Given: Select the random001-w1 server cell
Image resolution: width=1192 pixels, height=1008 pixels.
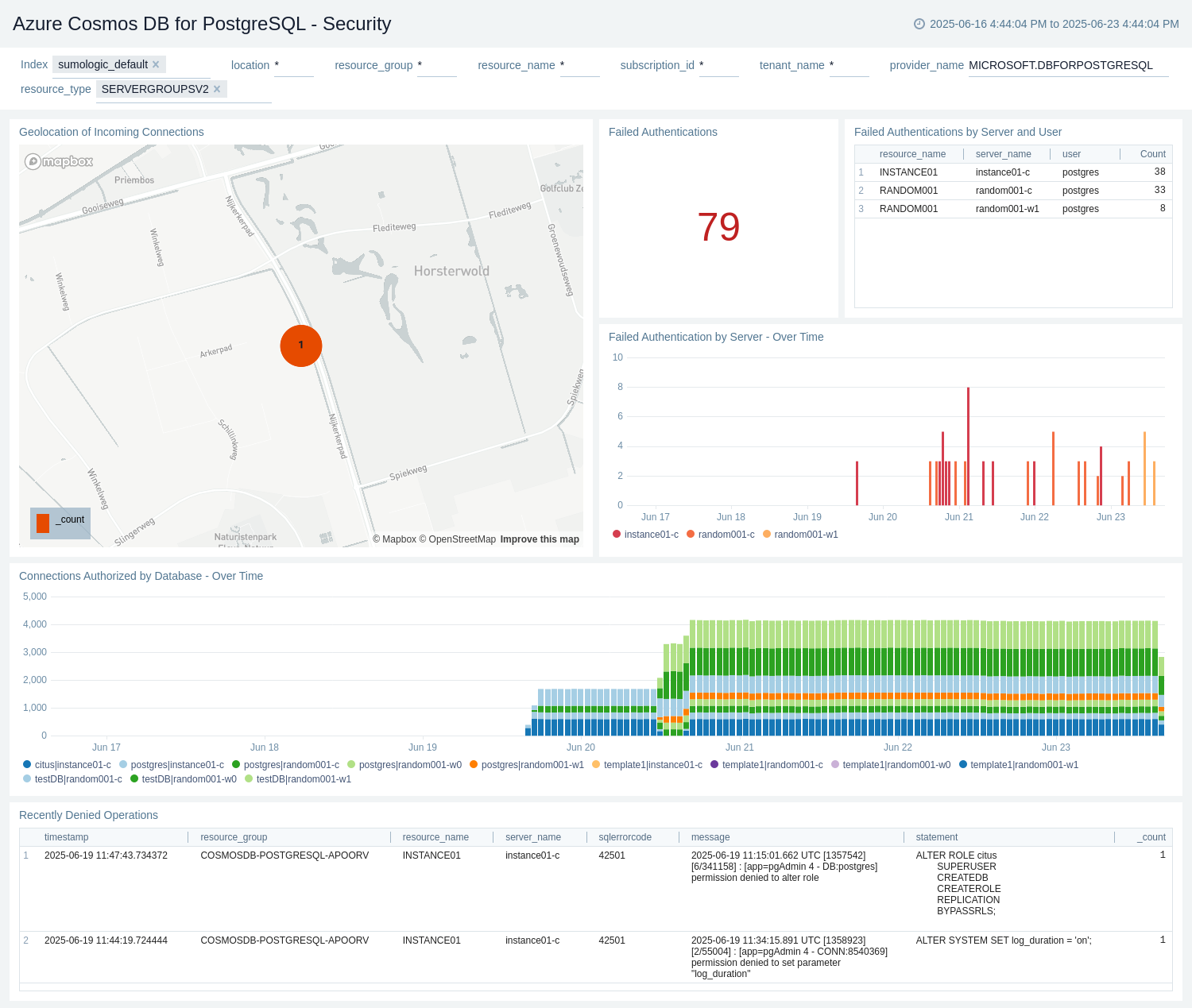Looking at the screenshot, I should click(1008, 209).
